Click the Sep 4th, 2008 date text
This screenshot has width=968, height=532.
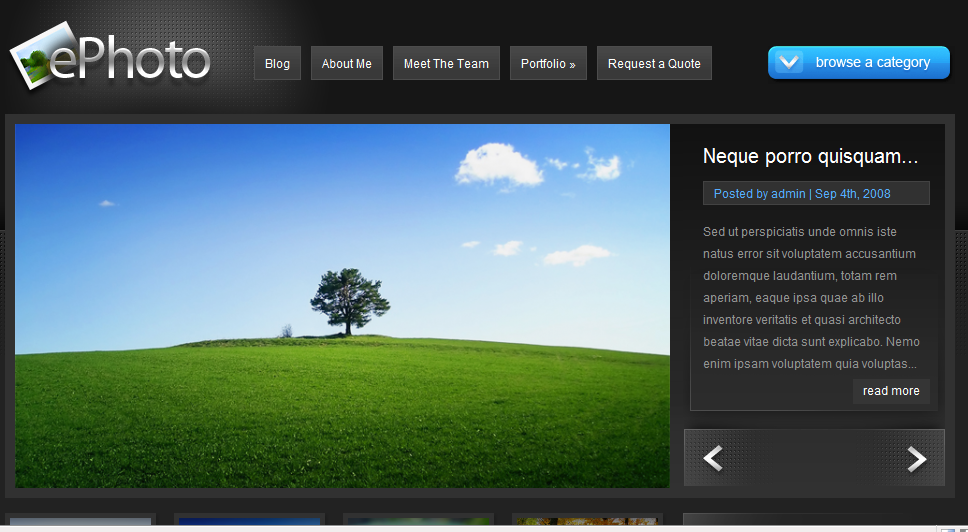click(853, 194)
